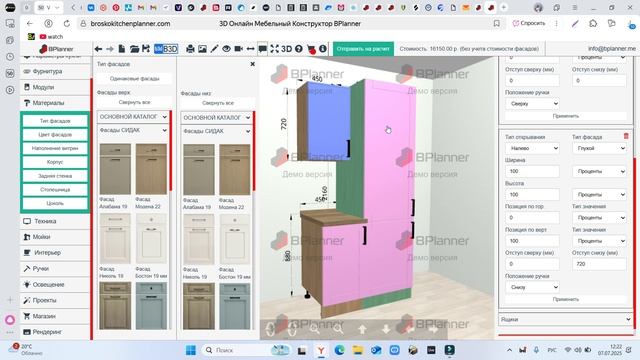The width and height of the screenshot is (640, 360).
Task: Print the project with printer icon
Action: pos(190,49)
